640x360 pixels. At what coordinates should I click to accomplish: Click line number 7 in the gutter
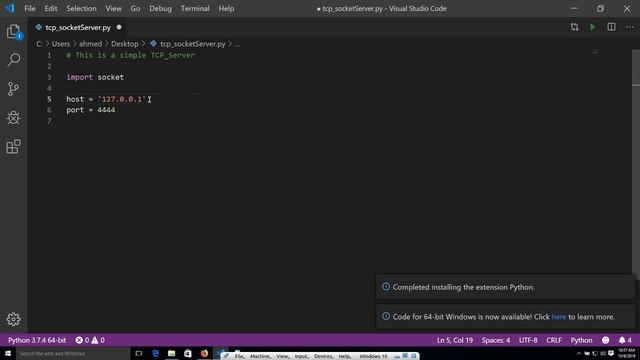49,121
